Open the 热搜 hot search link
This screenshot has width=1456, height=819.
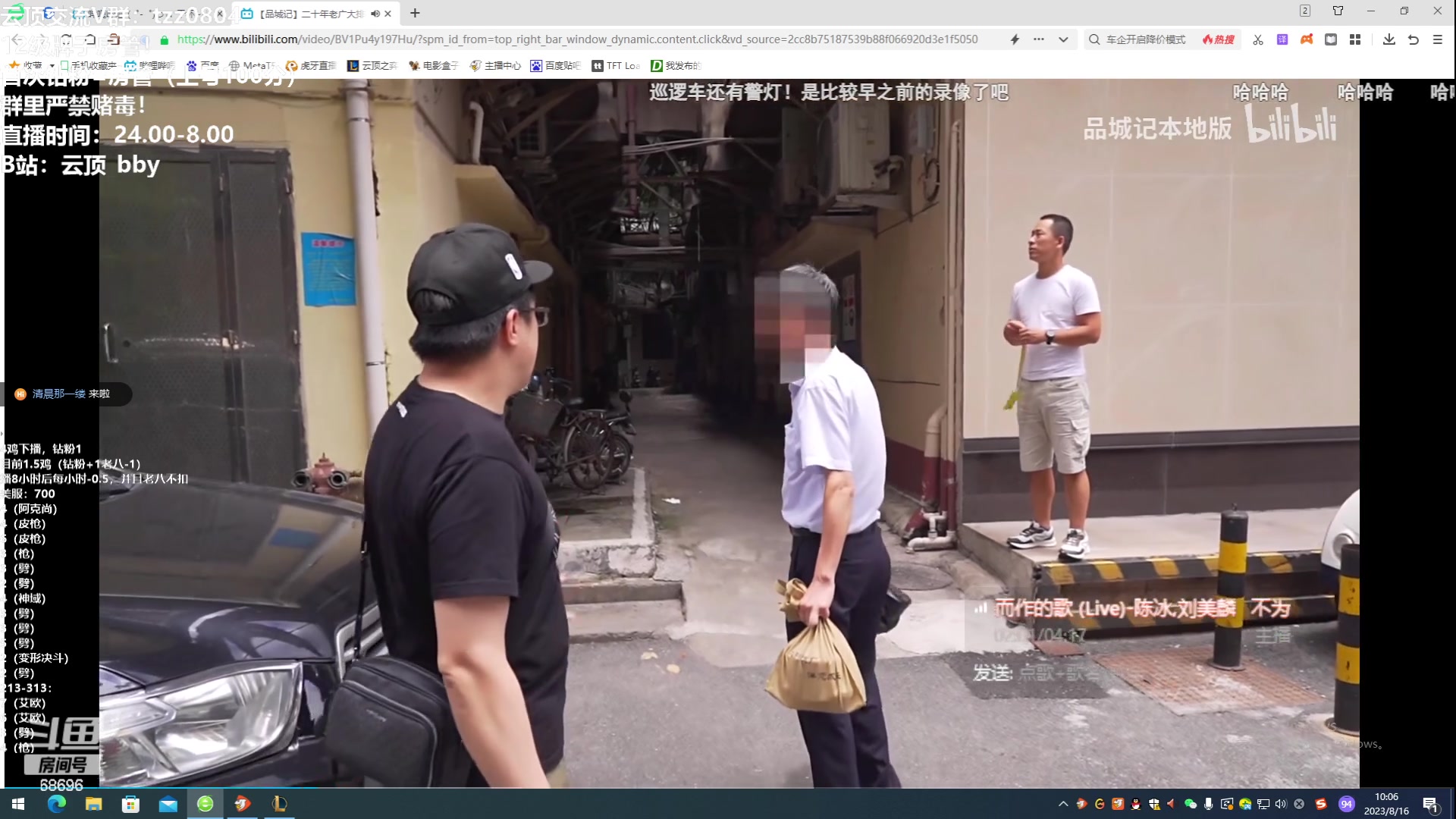(1219, 39)
